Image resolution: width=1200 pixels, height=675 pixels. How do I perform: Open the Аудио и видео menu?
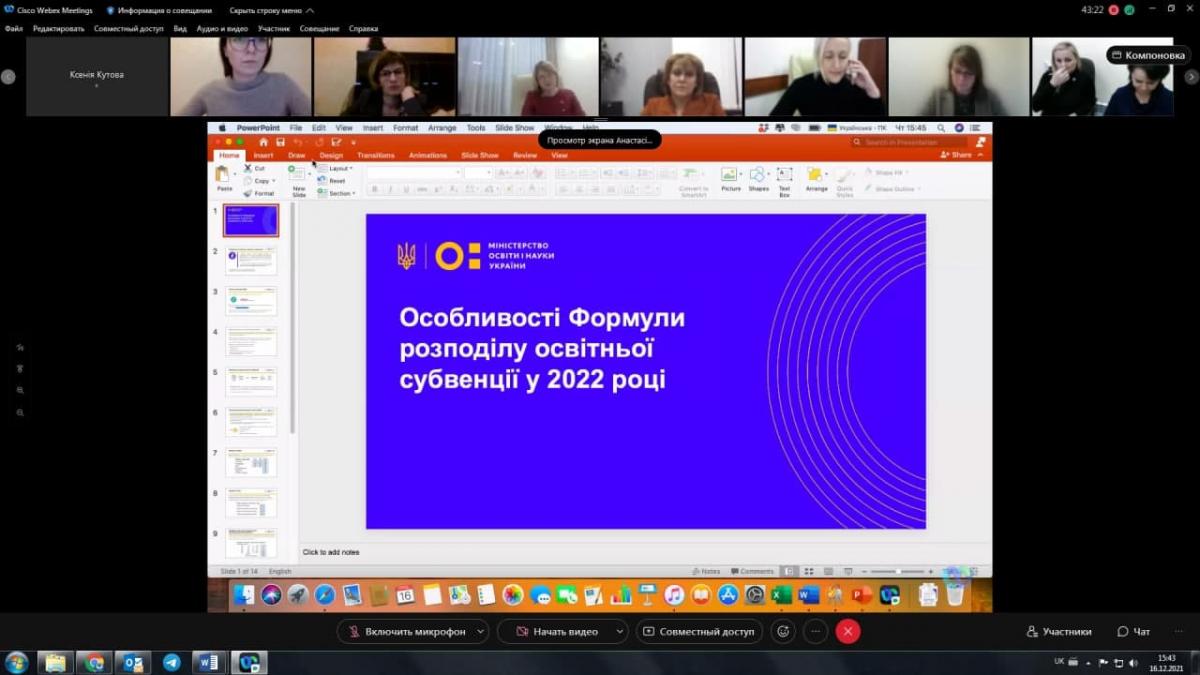(x=222, y=29)
